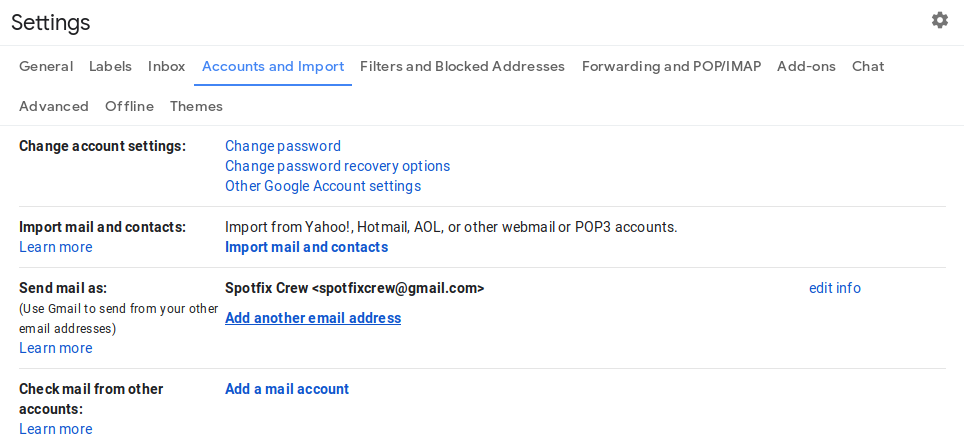Viewport: 964px width, 448px height.
Task: Open the Add-ons tab
Action: [x=807, y=66]
